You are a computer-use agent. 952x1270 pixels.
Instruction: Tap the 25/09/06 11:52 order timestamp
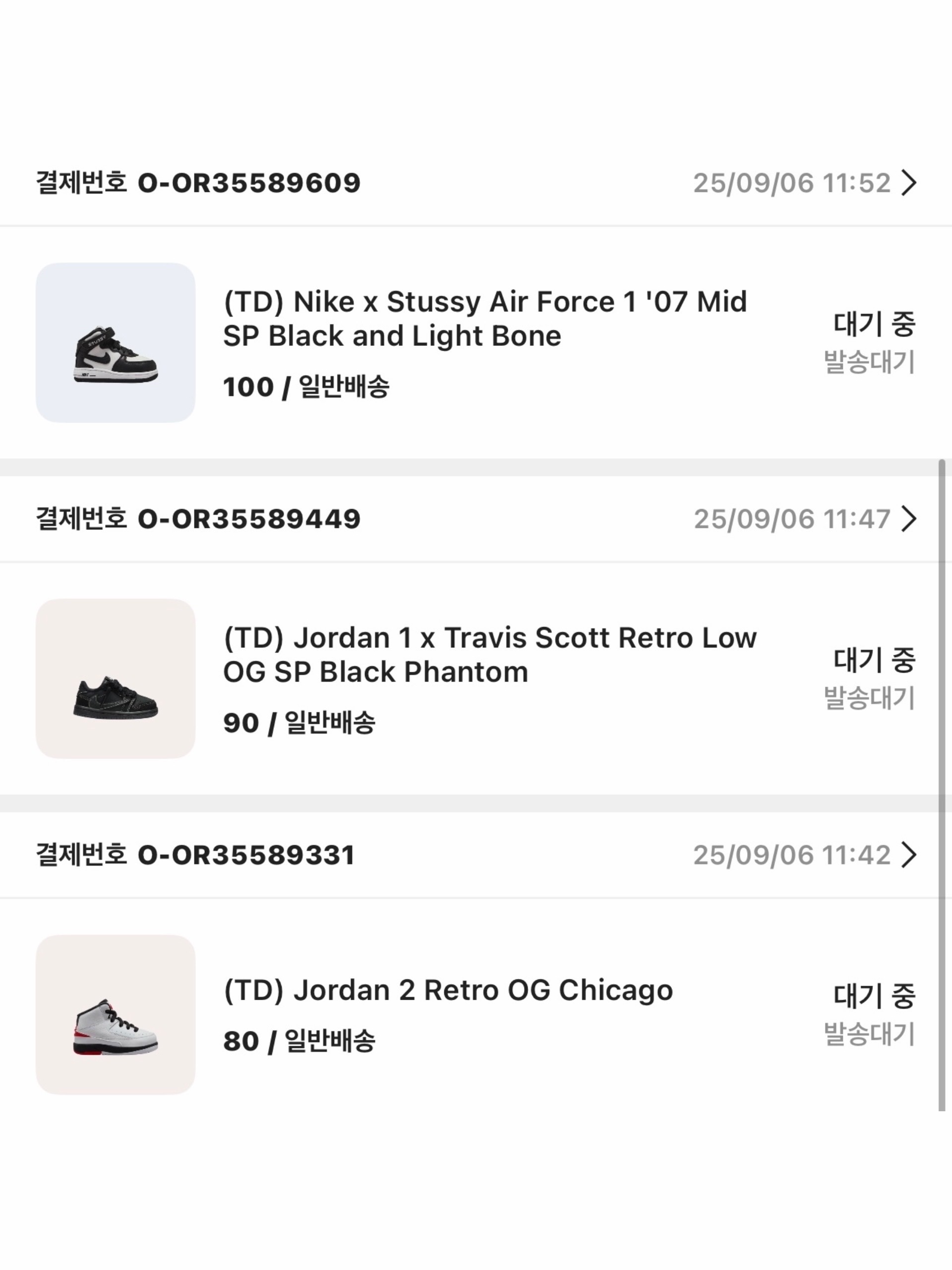[x=791, y=183]
